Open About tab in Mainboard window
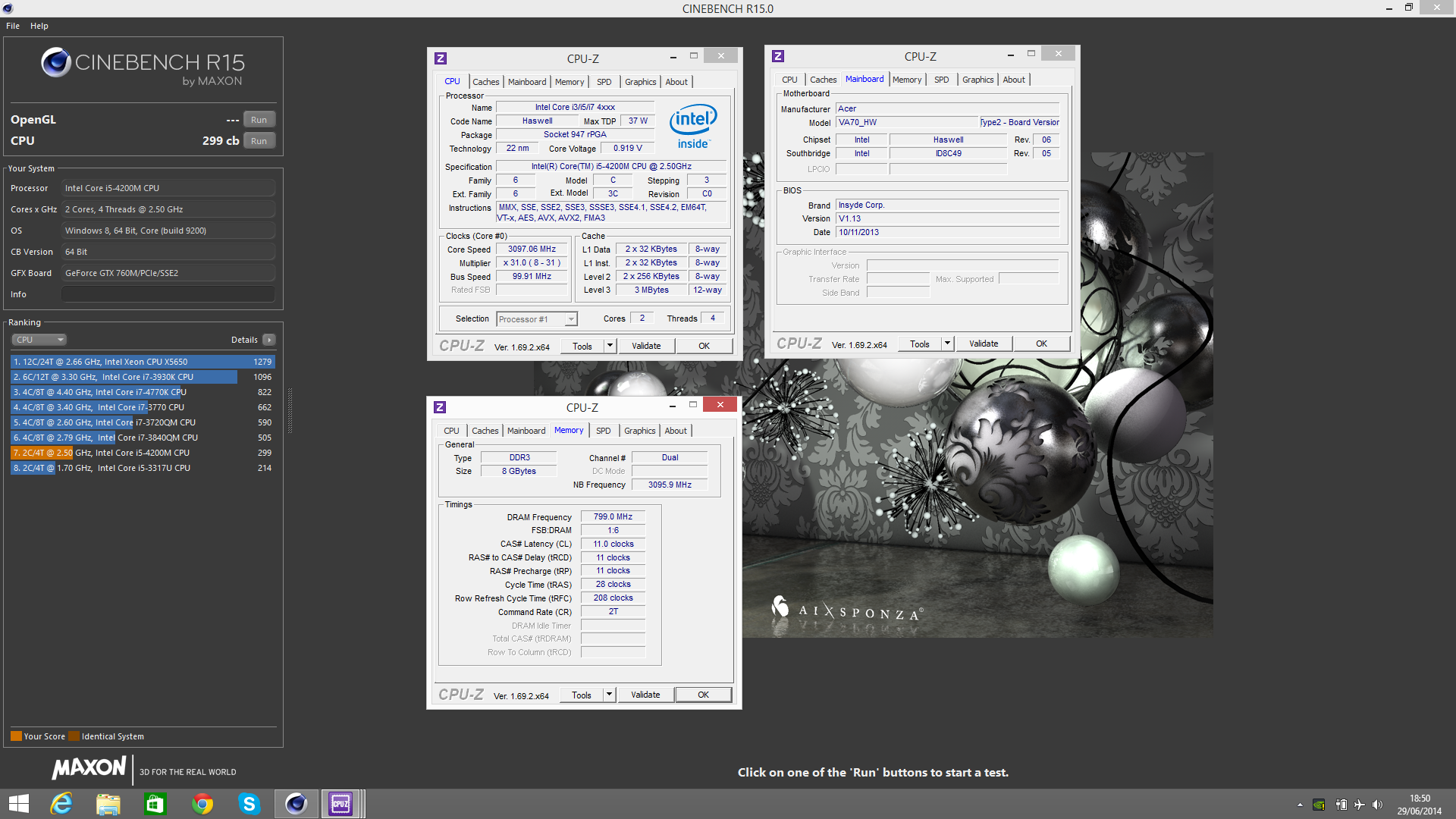Image resolution: width=1456 pixels, height=819 pixels. point(1014,80)
